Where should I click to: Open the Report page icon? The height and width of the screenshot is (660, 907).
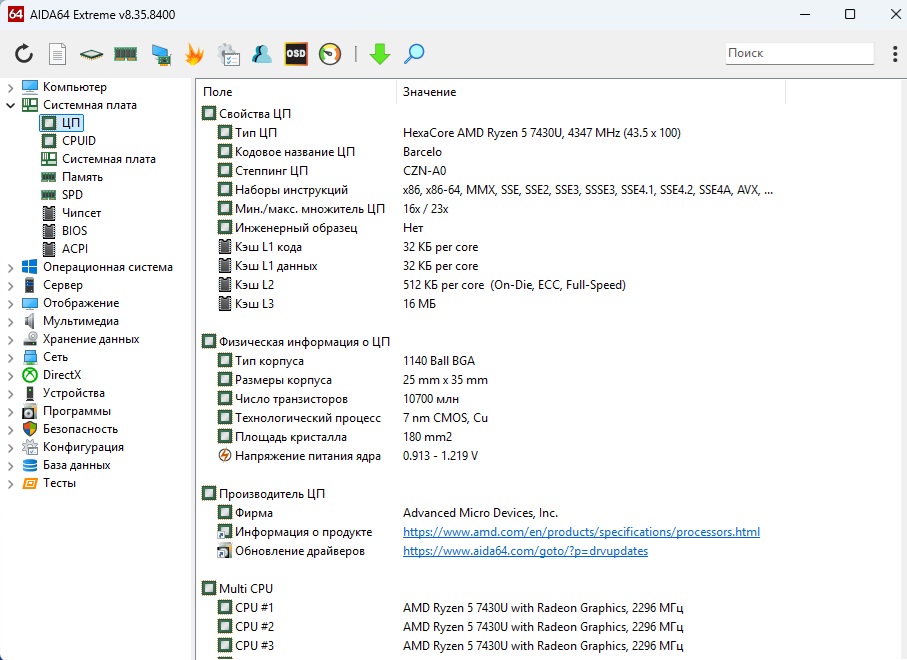pos(57,54)
